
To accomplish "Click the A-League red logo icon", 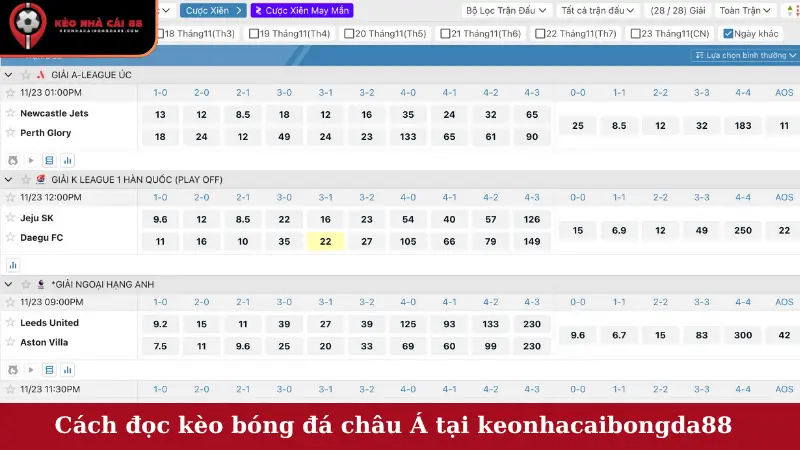I will tap(41, 75).
